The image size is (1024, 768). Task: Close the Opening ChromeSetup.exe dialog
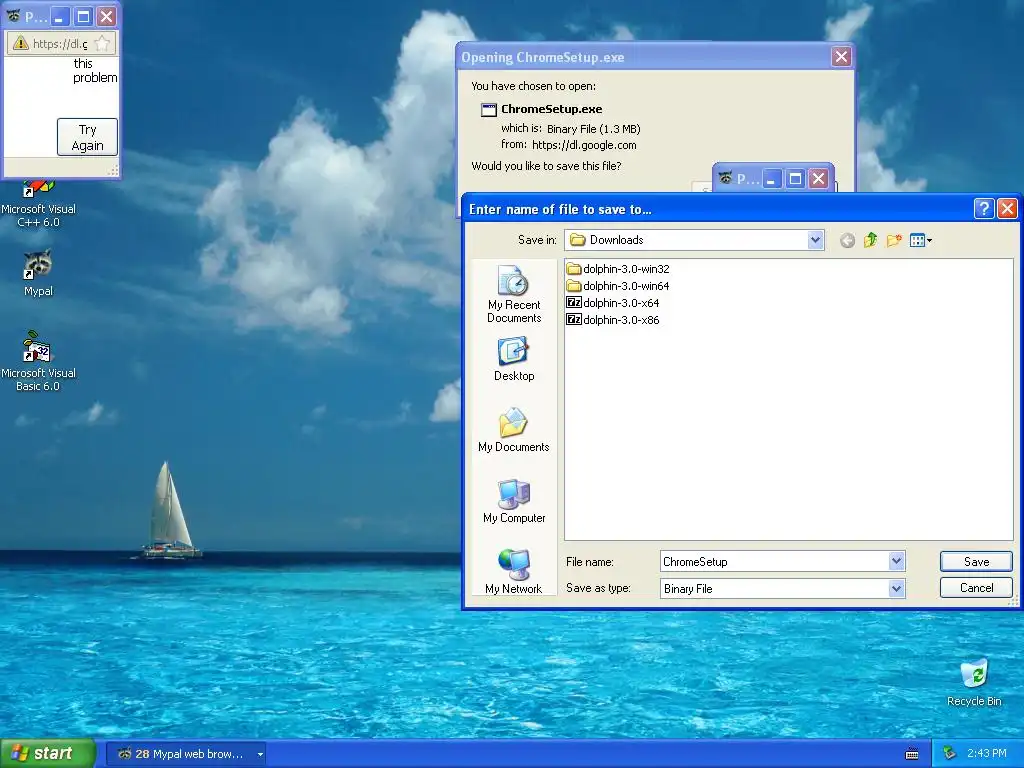click(841, 57)
